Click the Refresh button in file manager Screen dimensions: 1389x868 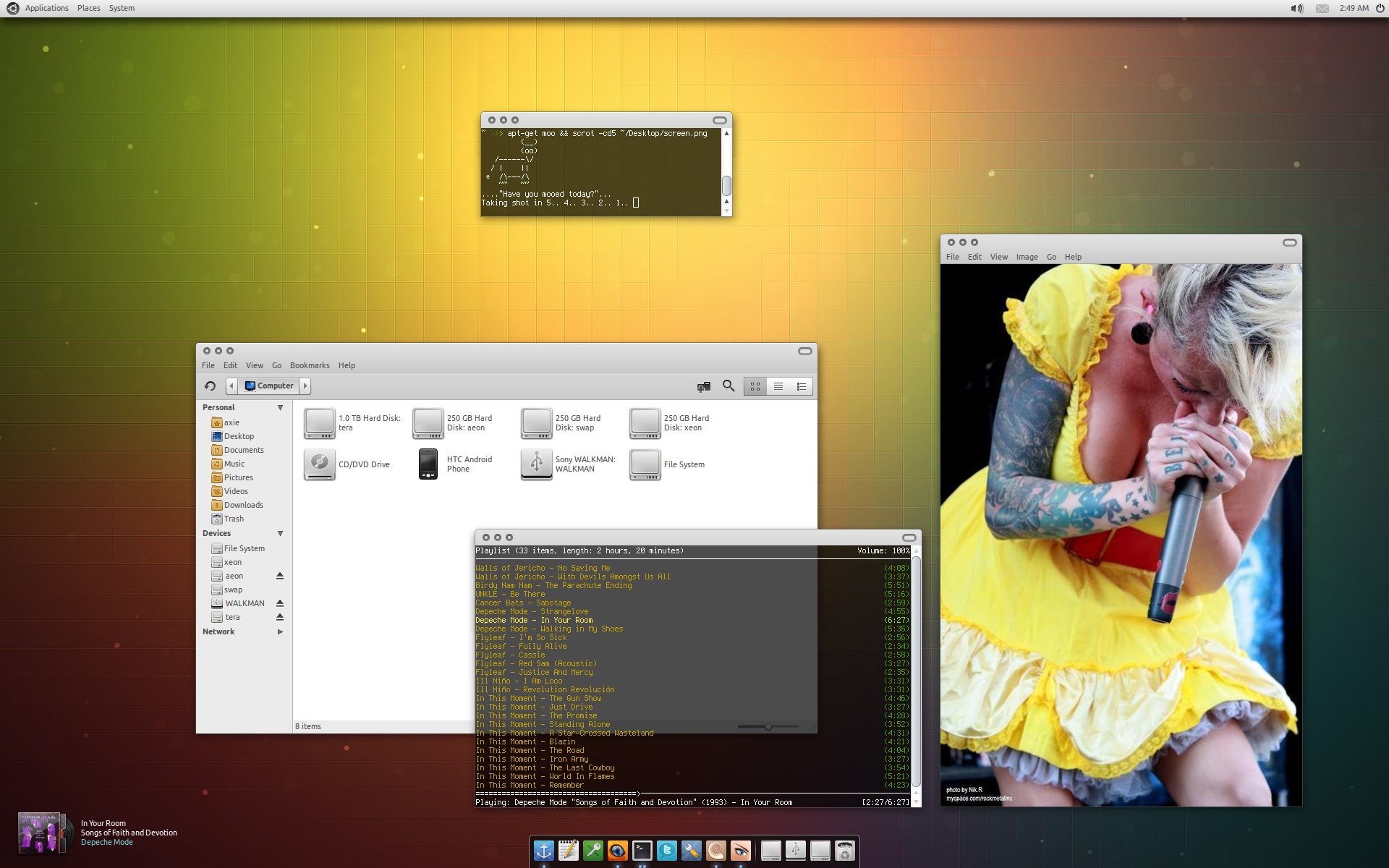pos(210,385)
